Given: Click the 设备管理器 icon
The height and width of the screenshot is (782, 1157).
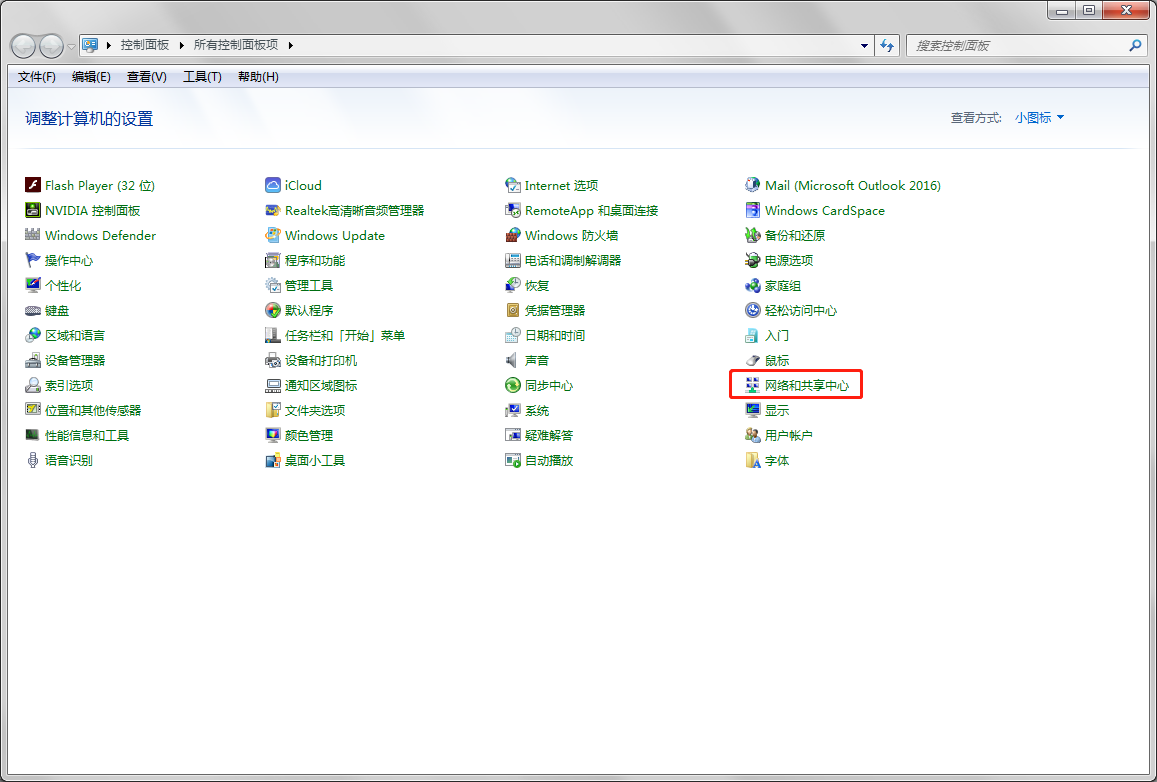Looking at the screenshot, I should point(32,361).
